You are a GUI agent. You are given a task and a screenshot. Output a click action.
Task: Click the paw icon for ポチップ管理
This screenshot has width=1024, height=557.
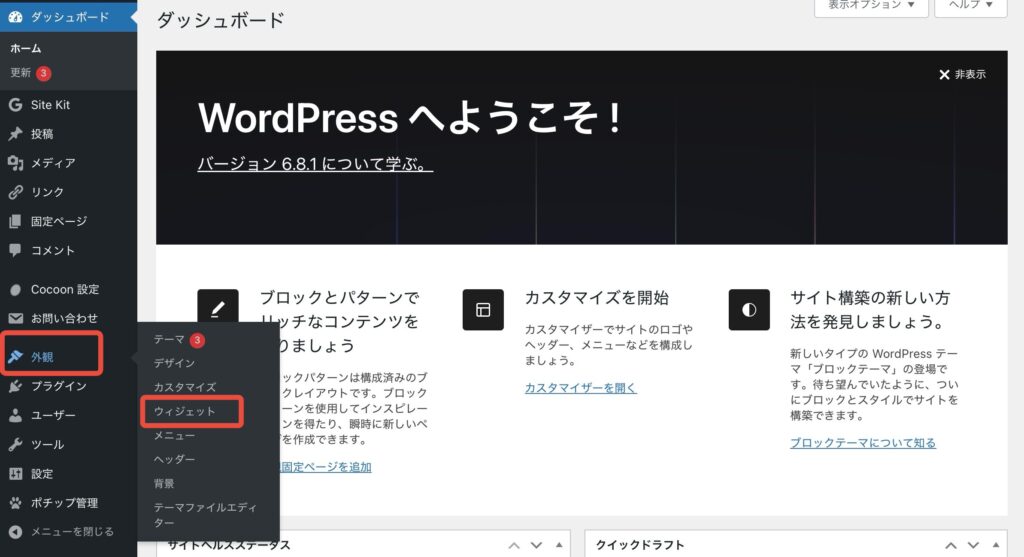click(15, 503)
